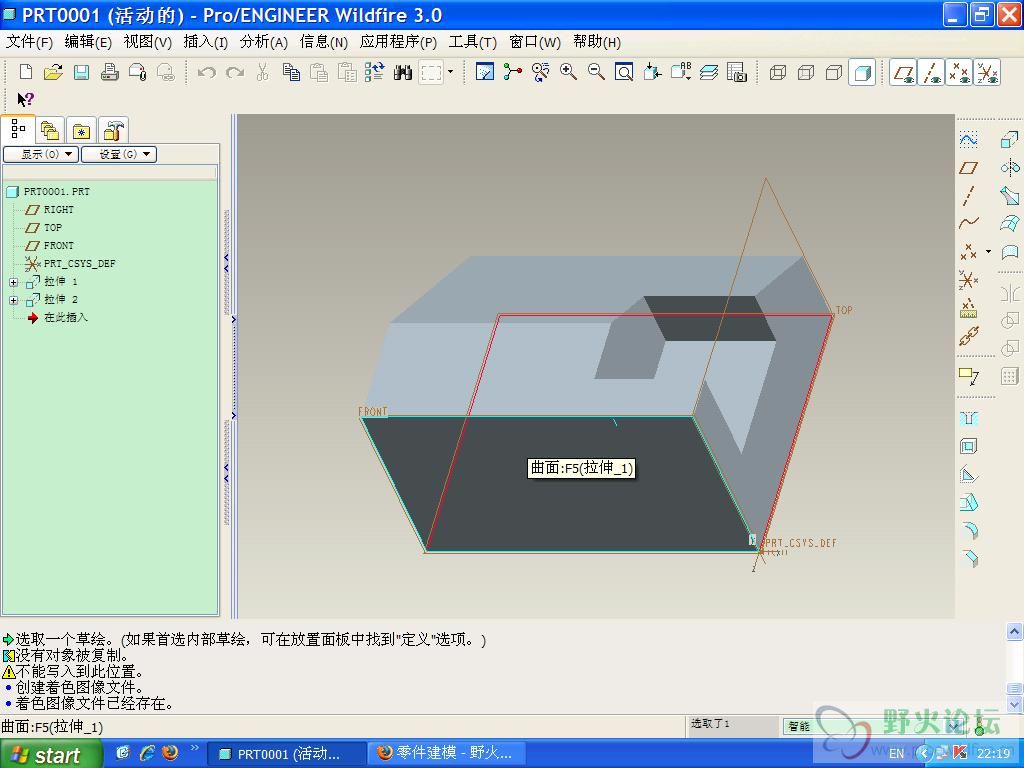Select the Round tool
Screen dimensions: 1024x768
968,531
